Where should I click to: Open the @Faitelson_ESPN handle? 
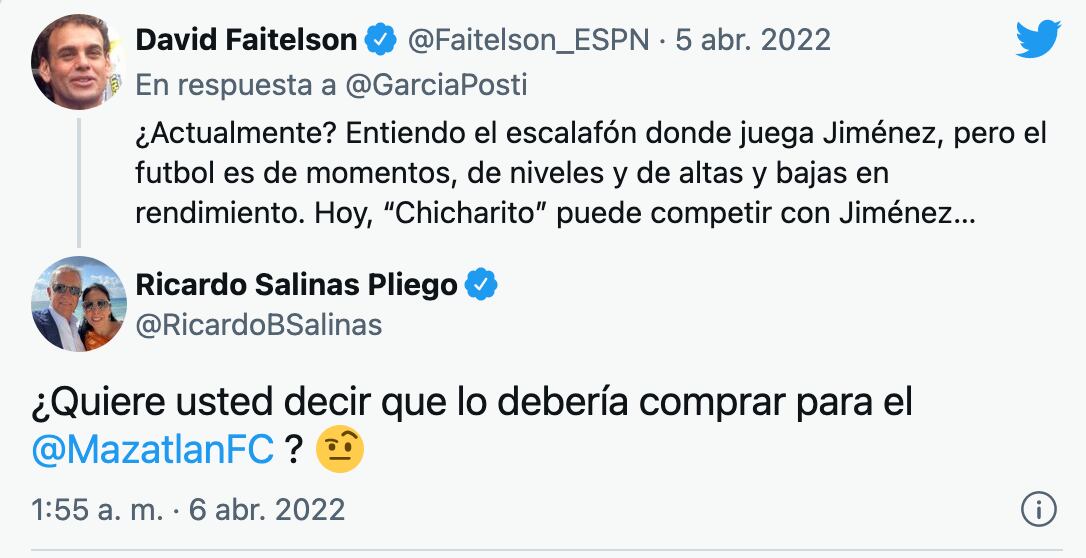pyautogui.click(x=527, y=40)
